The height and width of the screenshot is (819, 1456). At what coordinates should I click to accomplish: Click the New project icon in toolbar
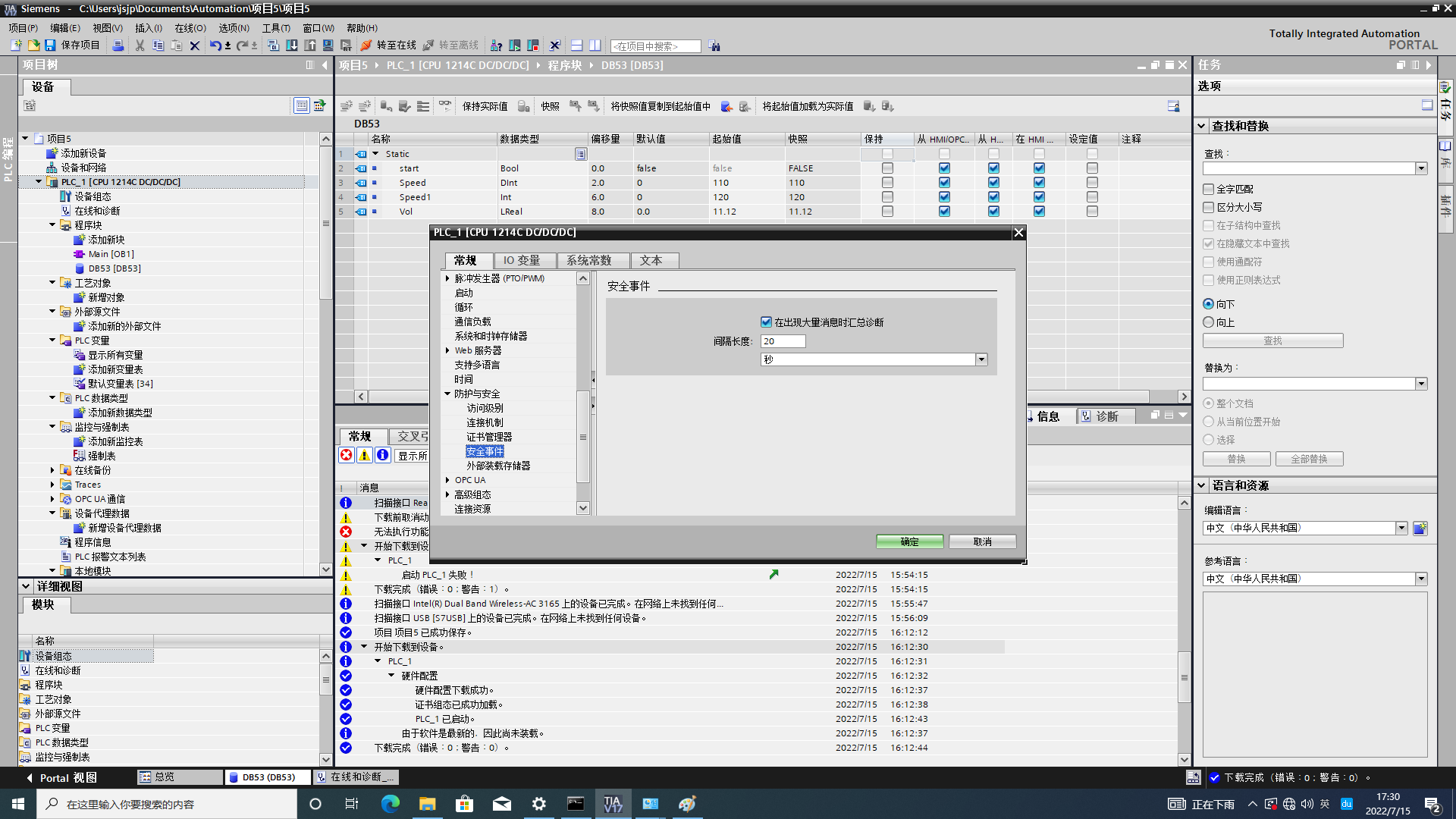point(16,45)
